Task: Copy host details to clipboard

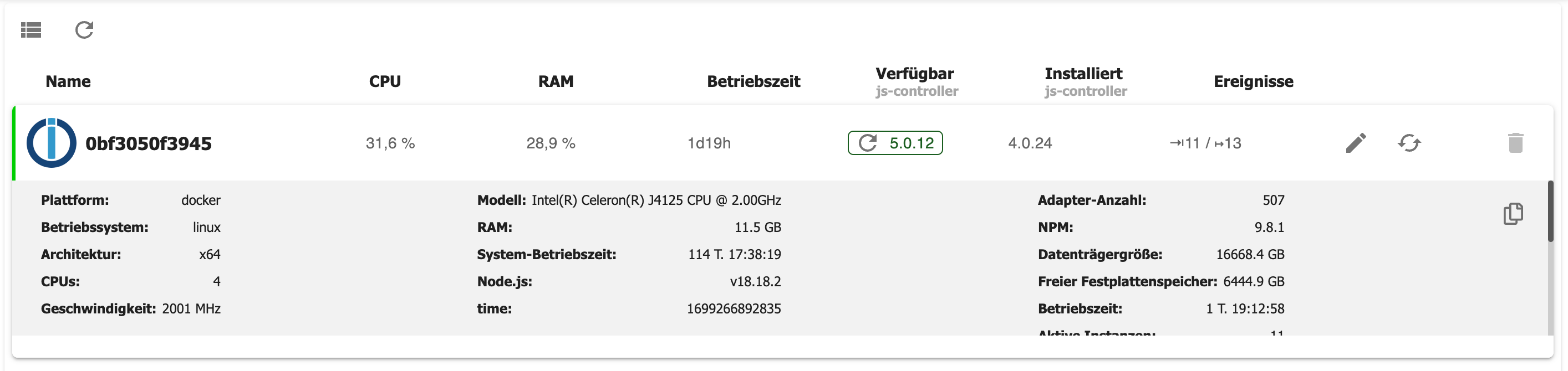Action: coord(1514,214)
